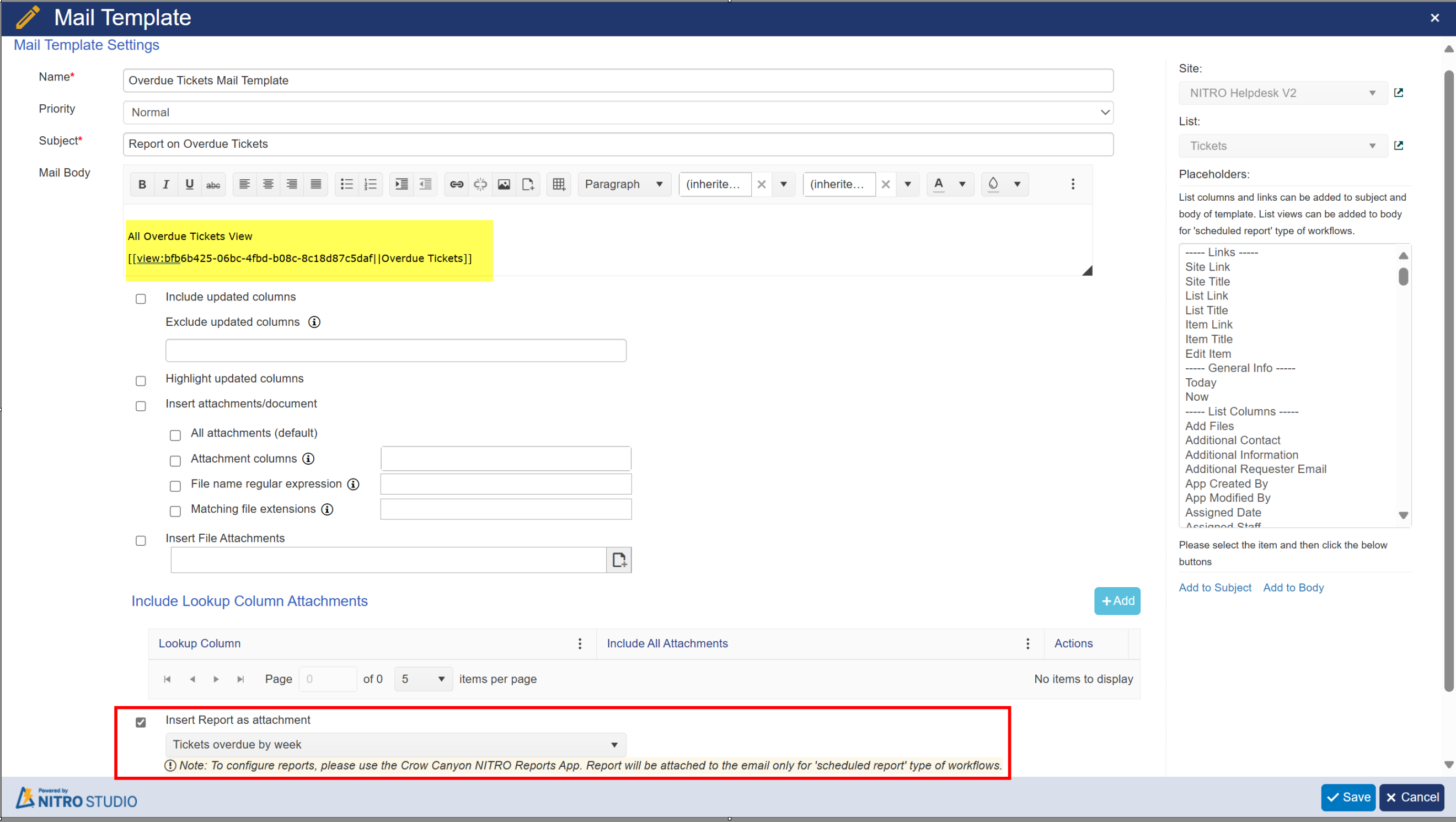Enable Highlight updated columns
The image size is (1456, 822).
(x=141, y=381)
